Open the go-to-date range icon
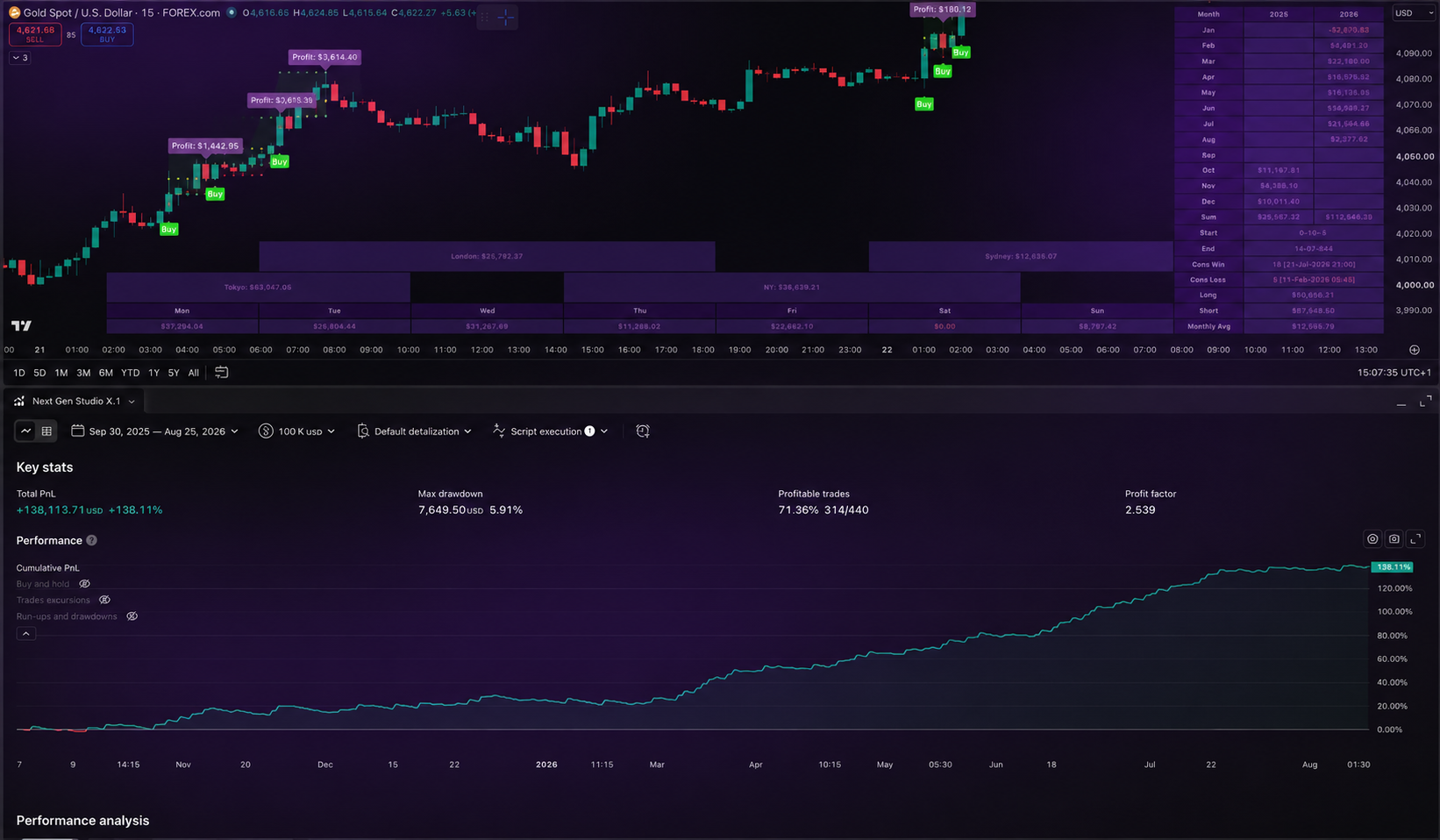The width and height of the screenshot is (1440, 840). [222, 373]
